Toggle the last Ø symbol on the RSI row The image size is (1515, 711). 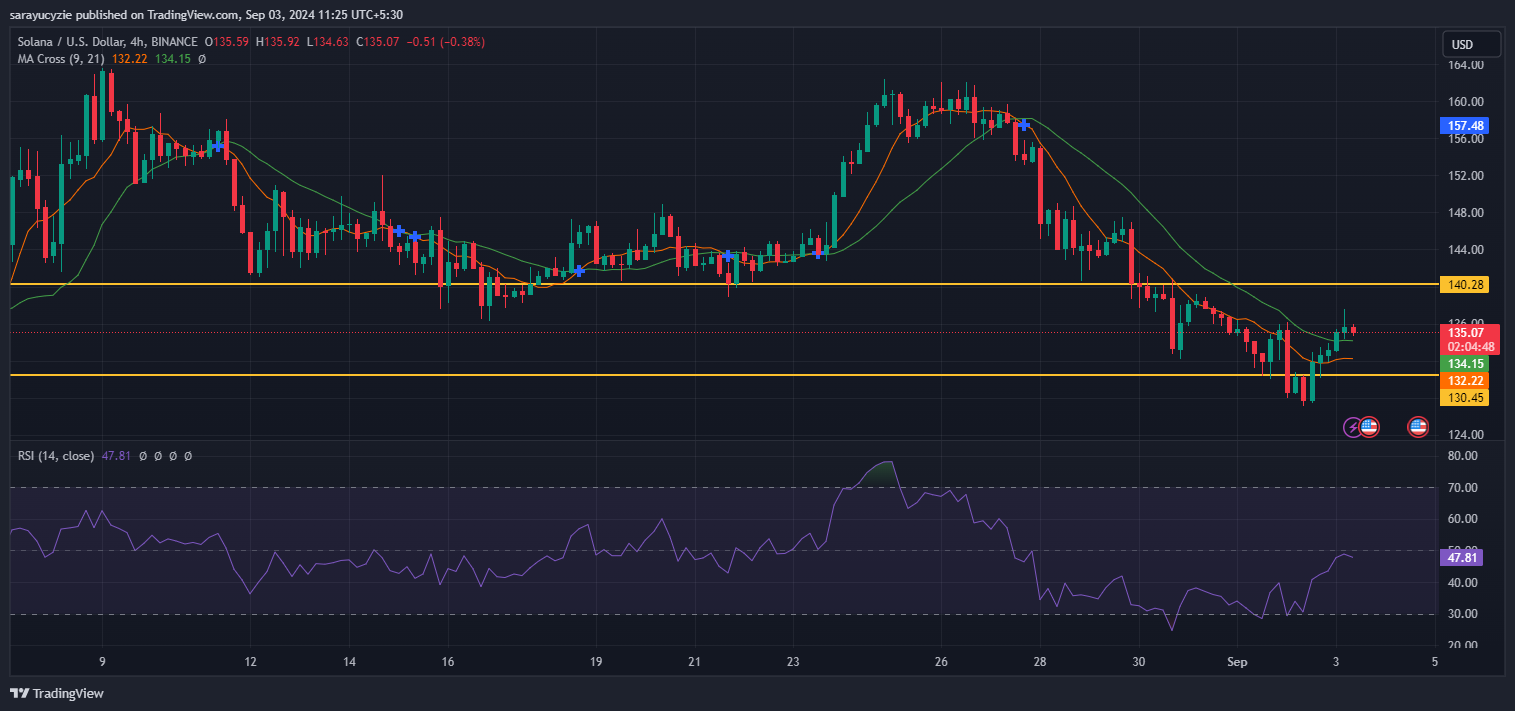188,455
